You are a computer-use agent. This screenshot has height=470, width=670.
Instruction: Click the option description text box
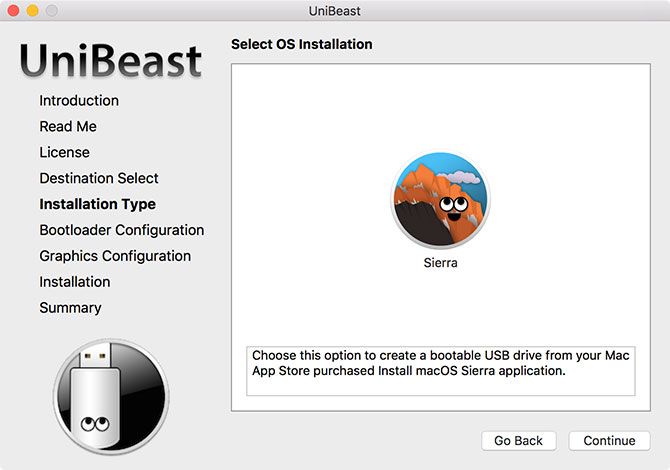pyautogui.click(x=440, y=371)
